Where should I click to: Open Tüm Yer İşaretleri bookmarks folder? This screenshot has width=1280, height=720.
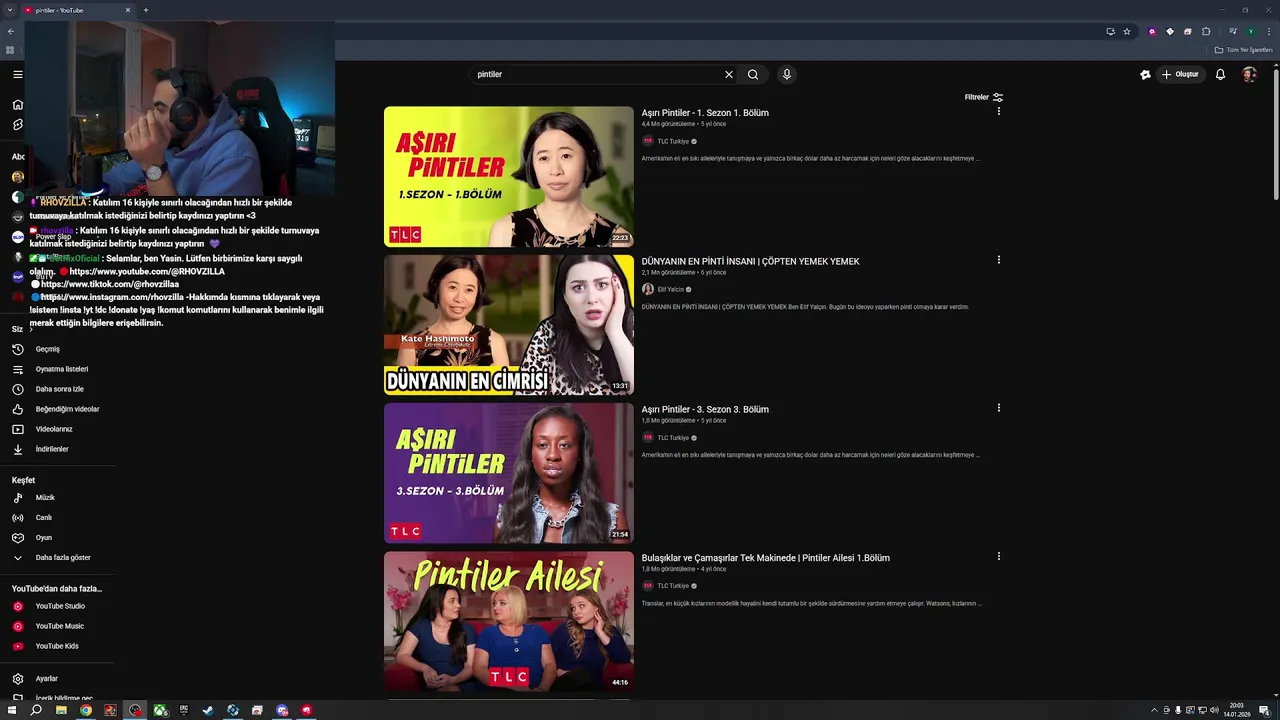1244,49
